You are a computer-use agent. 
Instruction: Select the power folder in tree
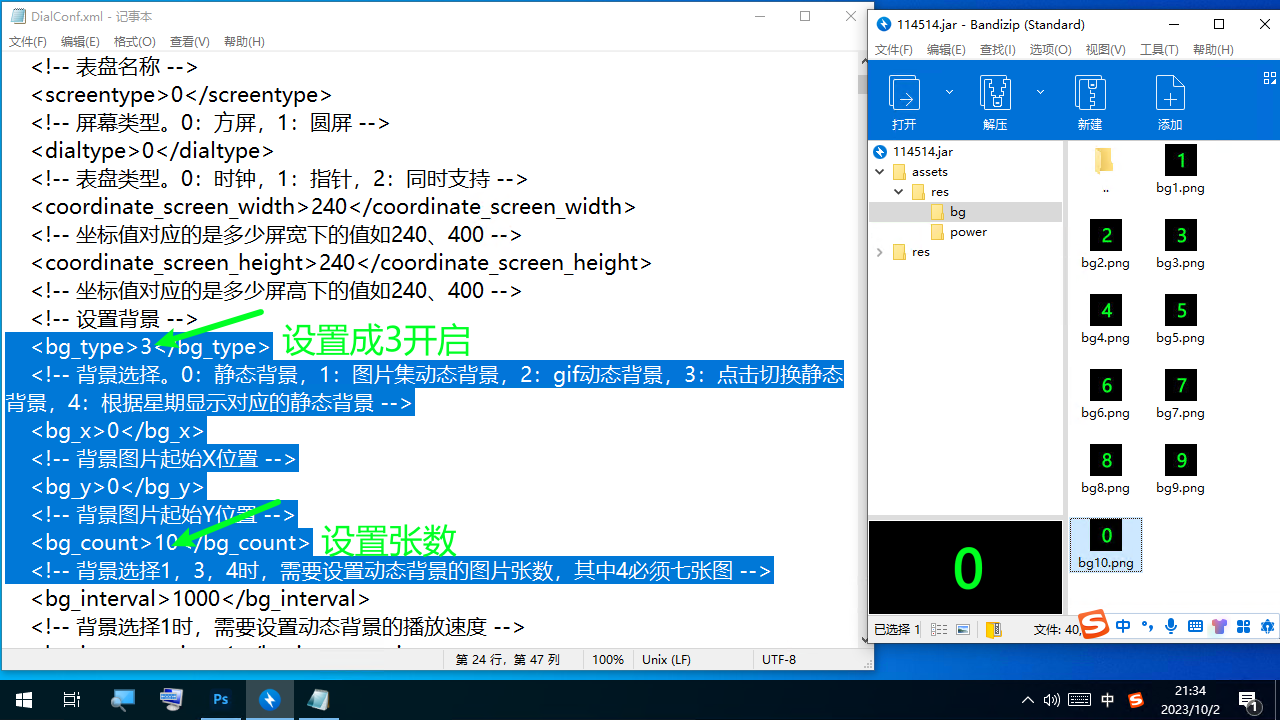[x=968, y=232]
